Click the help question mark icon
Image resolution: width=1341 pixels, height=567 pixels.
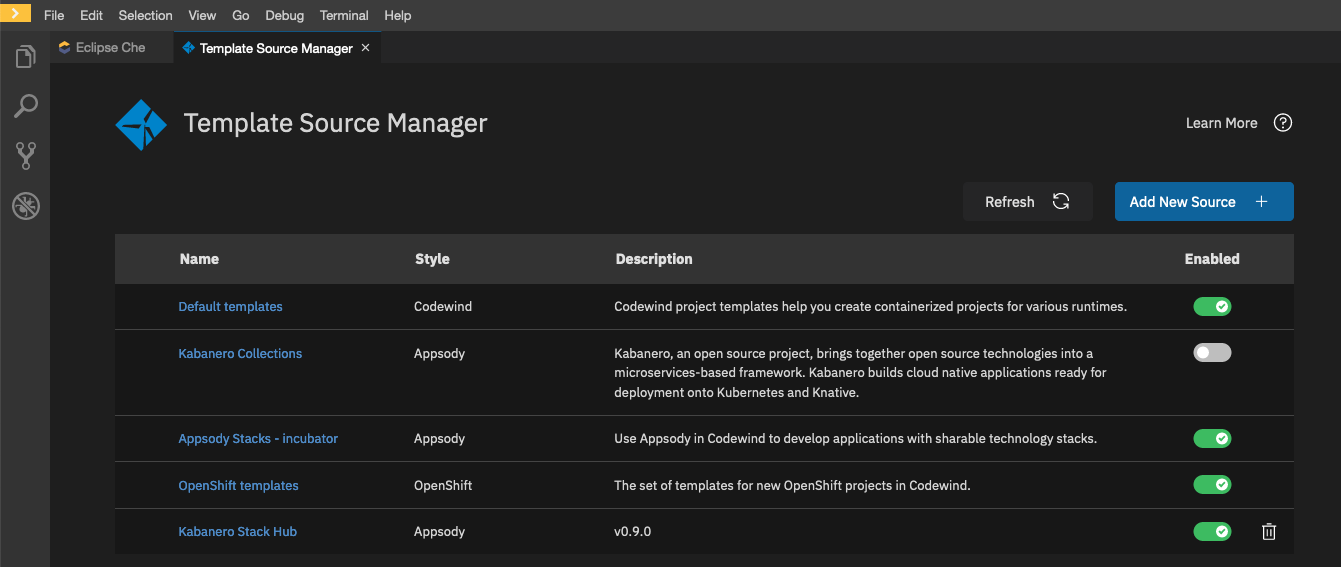coord(1283,123)
